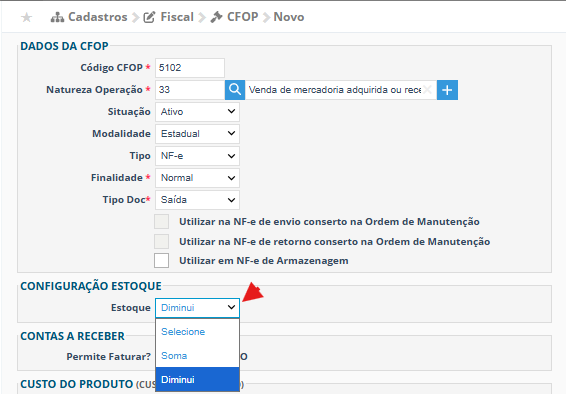The height and width of the screenshot is (394, 566).
Task: Check NF-e de retorno conserto option
Action: coord(161,241)
